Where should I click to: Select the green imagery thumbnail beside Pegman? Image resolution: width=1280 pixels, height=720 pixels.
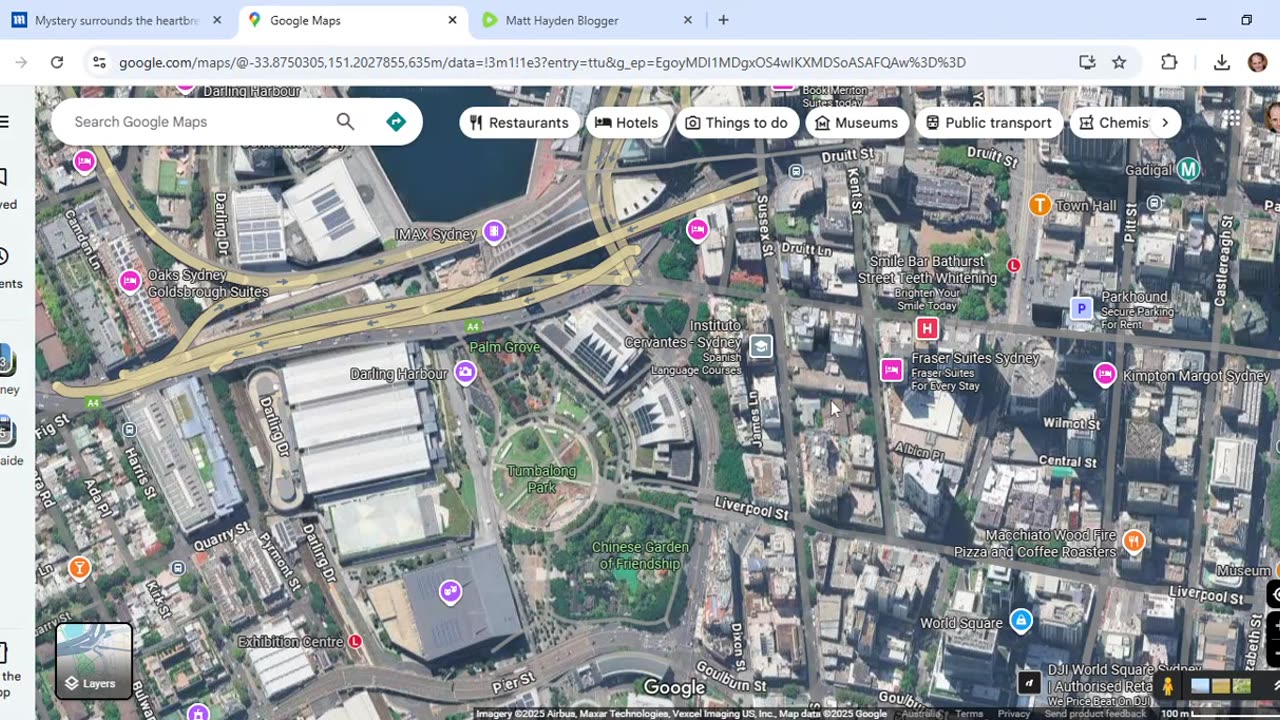point(1242,686)
